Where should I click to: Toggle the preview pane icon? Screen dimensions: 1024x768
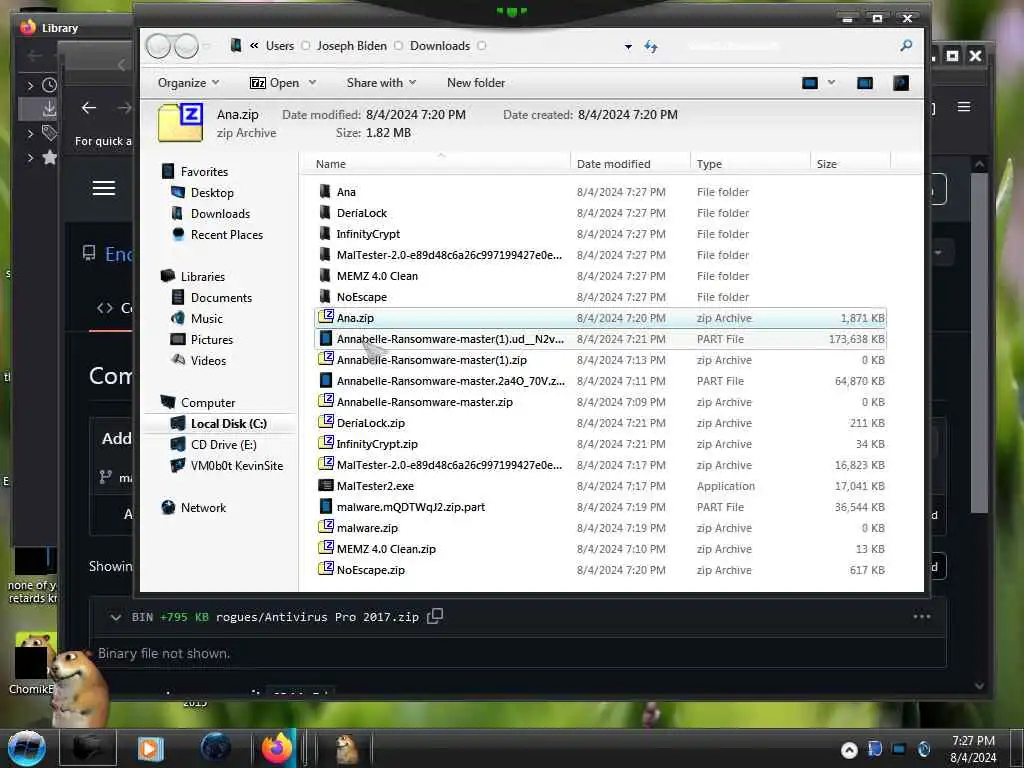click(x=865, y=83)
